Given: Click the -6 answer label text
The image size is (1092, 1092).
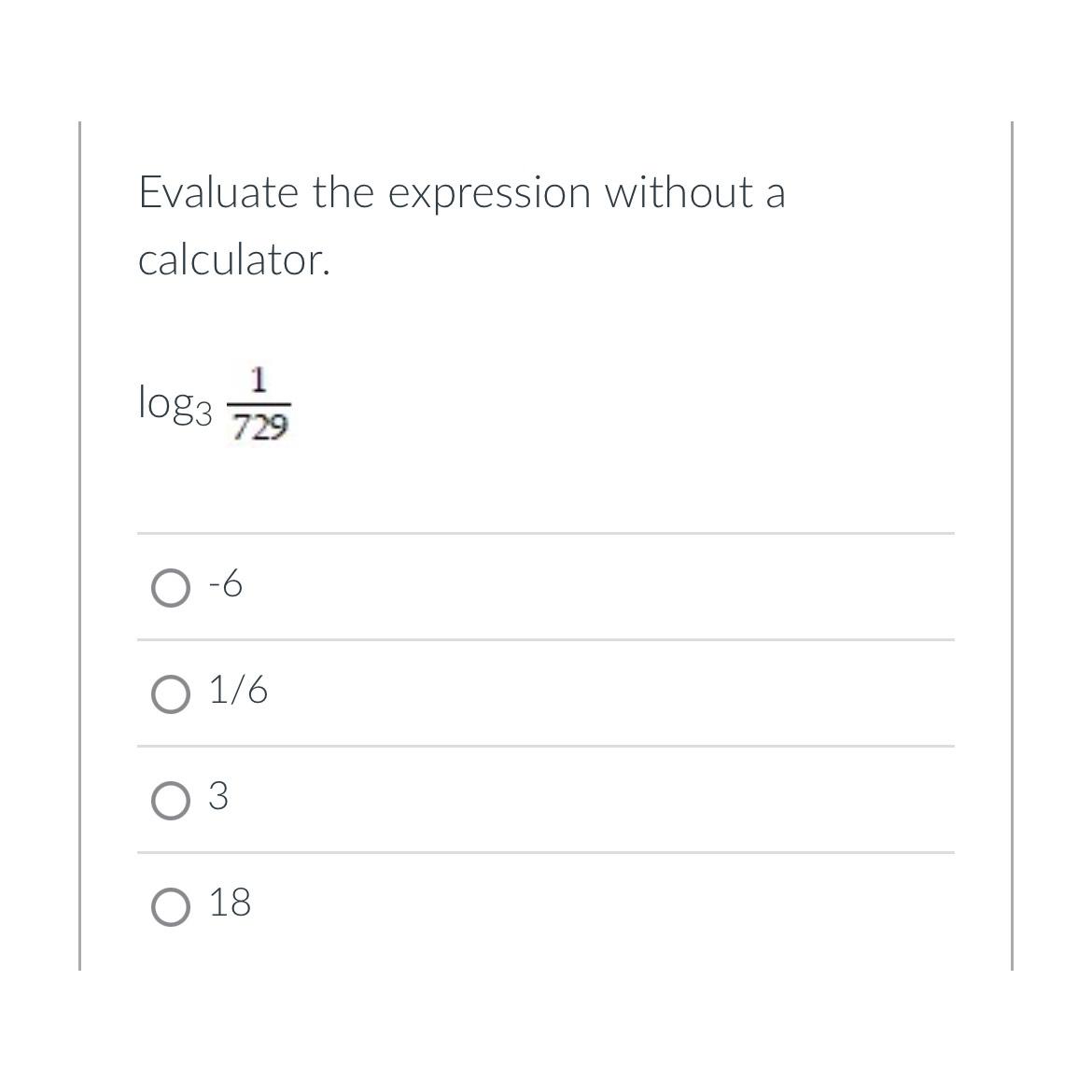Looking at the screenshot, I should coord(224,584).
